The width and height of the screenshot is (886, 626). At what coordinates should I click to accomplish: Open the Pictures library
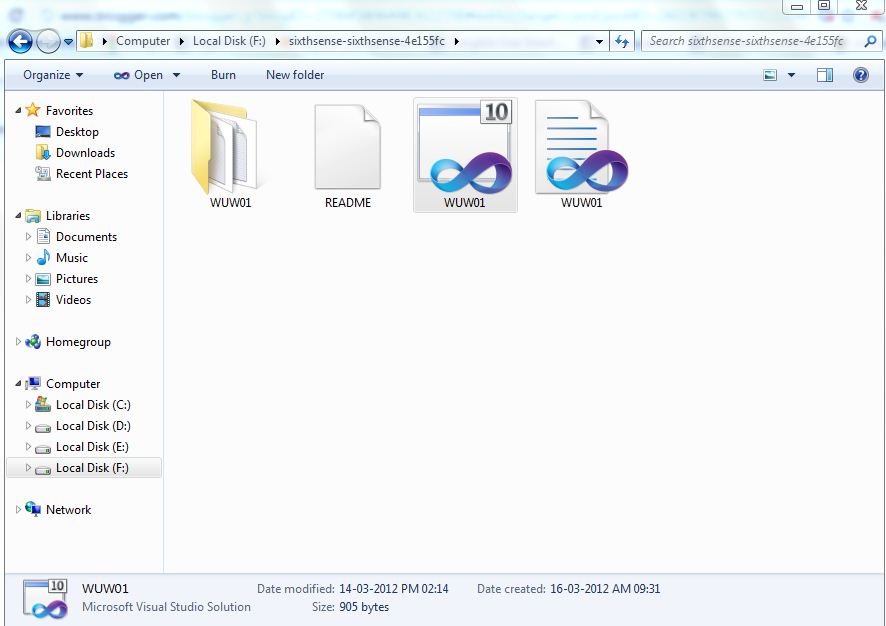tap(77, 279)
